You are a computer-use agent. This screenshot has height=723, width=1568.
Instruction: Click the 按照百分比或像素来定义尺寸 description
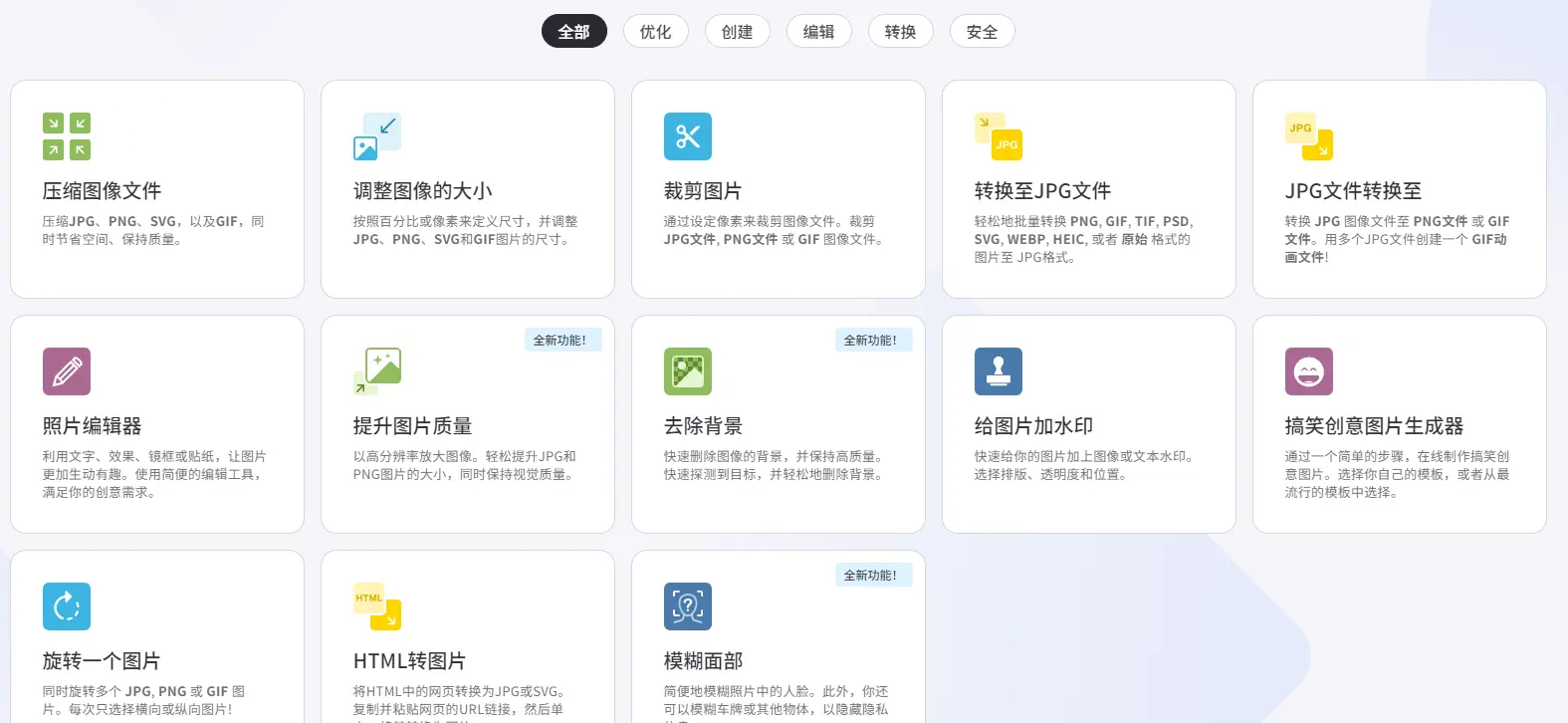click(x=465, y=230)
